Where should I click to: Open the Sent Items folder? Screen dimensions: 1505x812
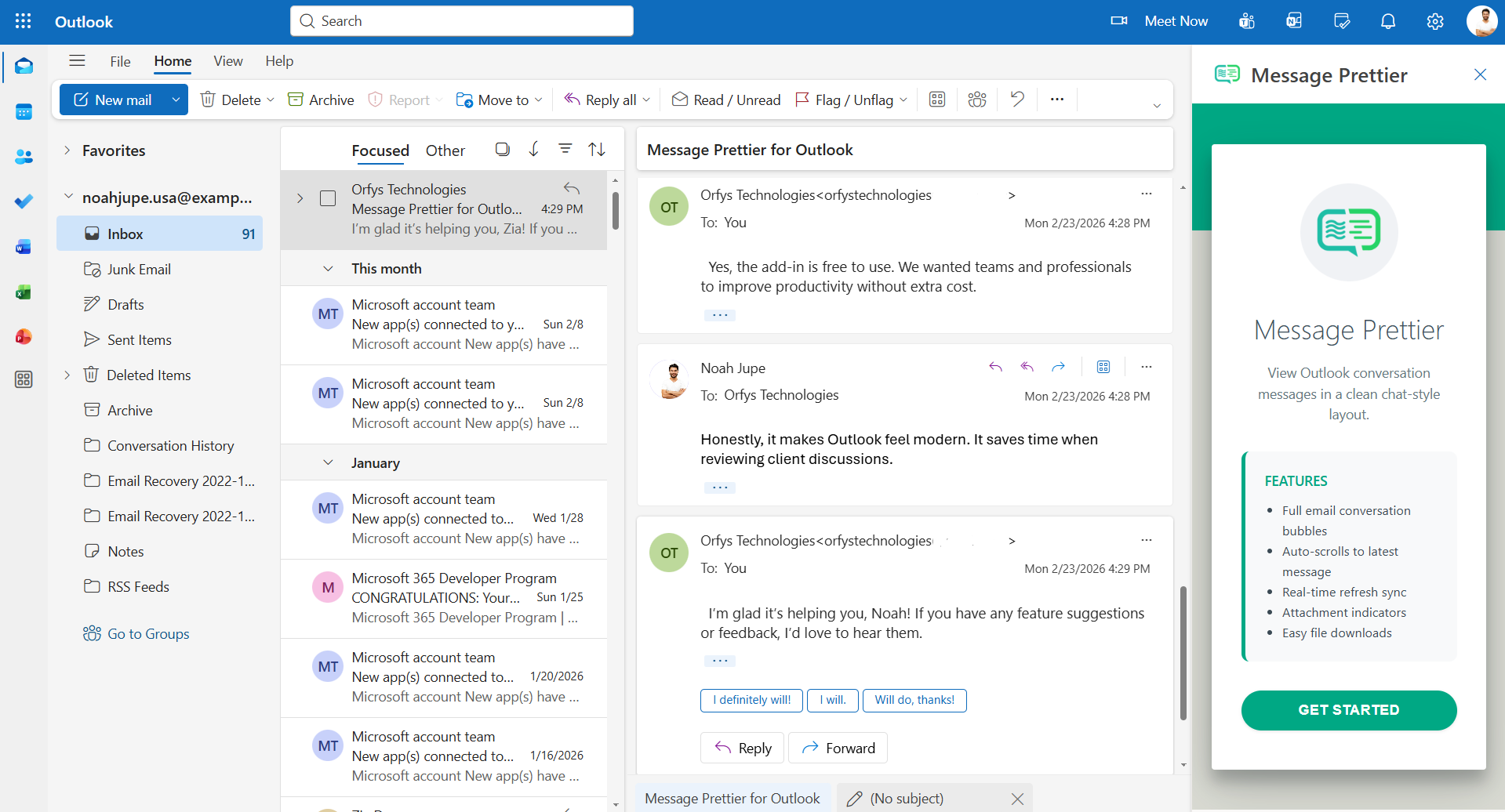pos(160,340)
